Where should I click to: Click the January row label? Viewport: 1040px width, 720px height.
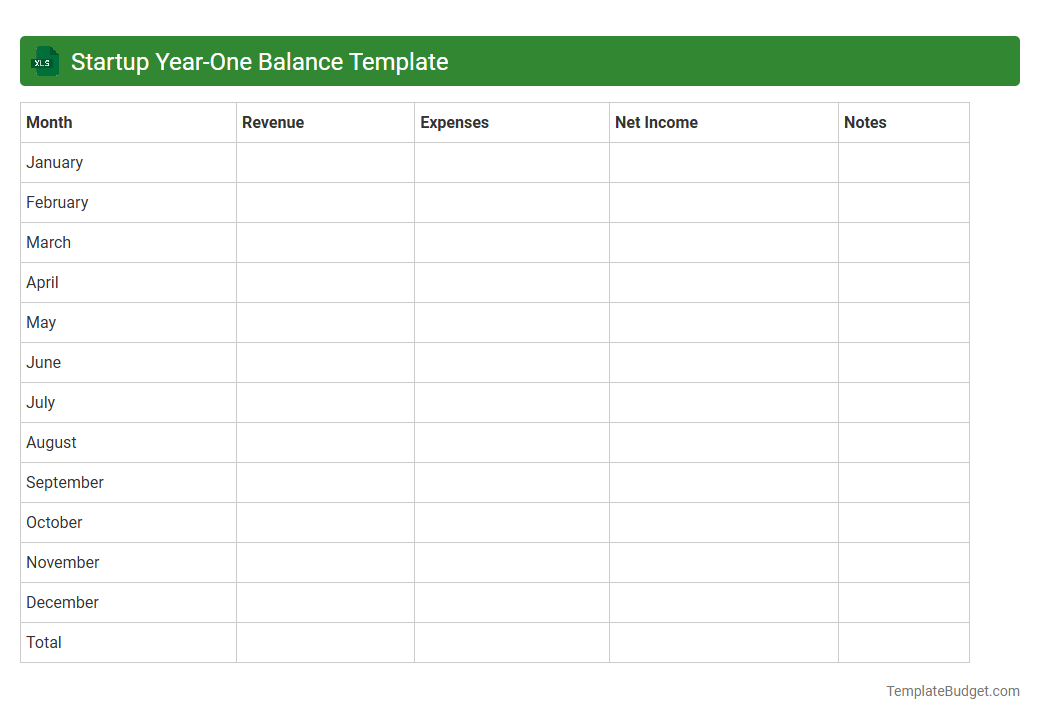click(x=54, y=162)
